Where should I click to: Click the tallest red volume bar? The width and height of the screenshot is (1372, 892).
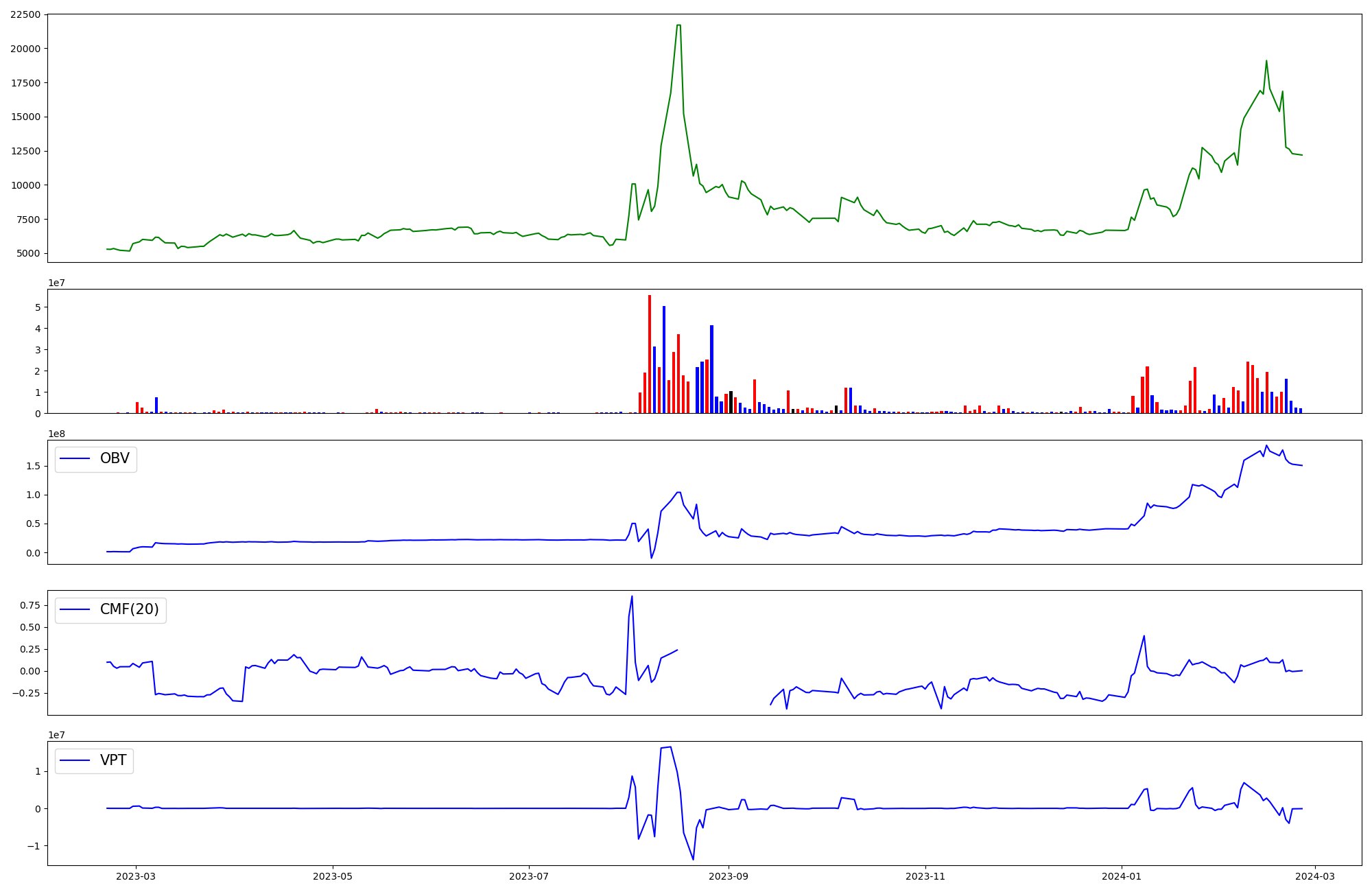tap(650, 353)
